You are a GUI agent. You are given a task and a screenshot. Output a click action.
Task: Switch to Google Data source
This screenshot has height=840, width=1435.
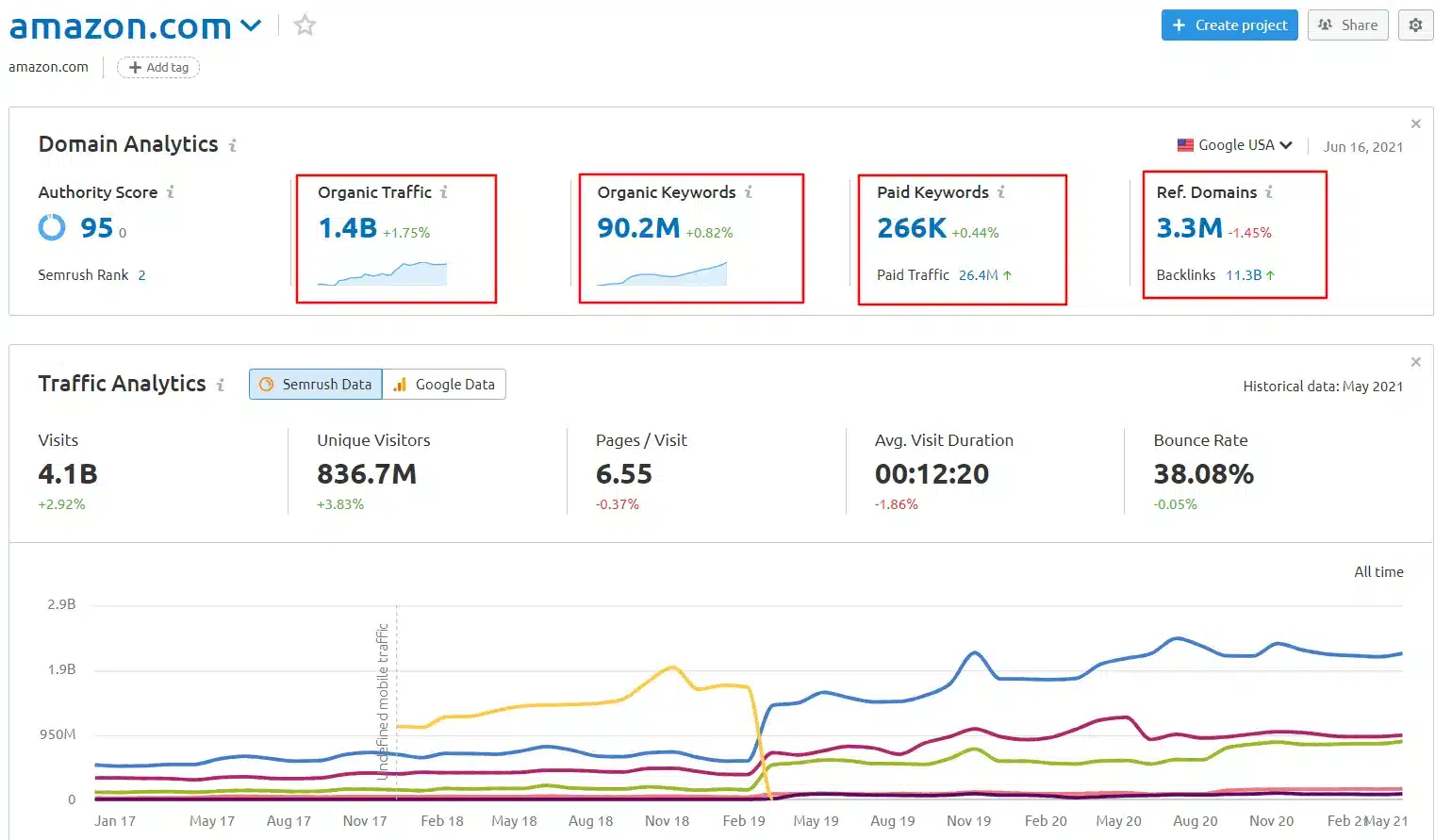tap(444, 385)
